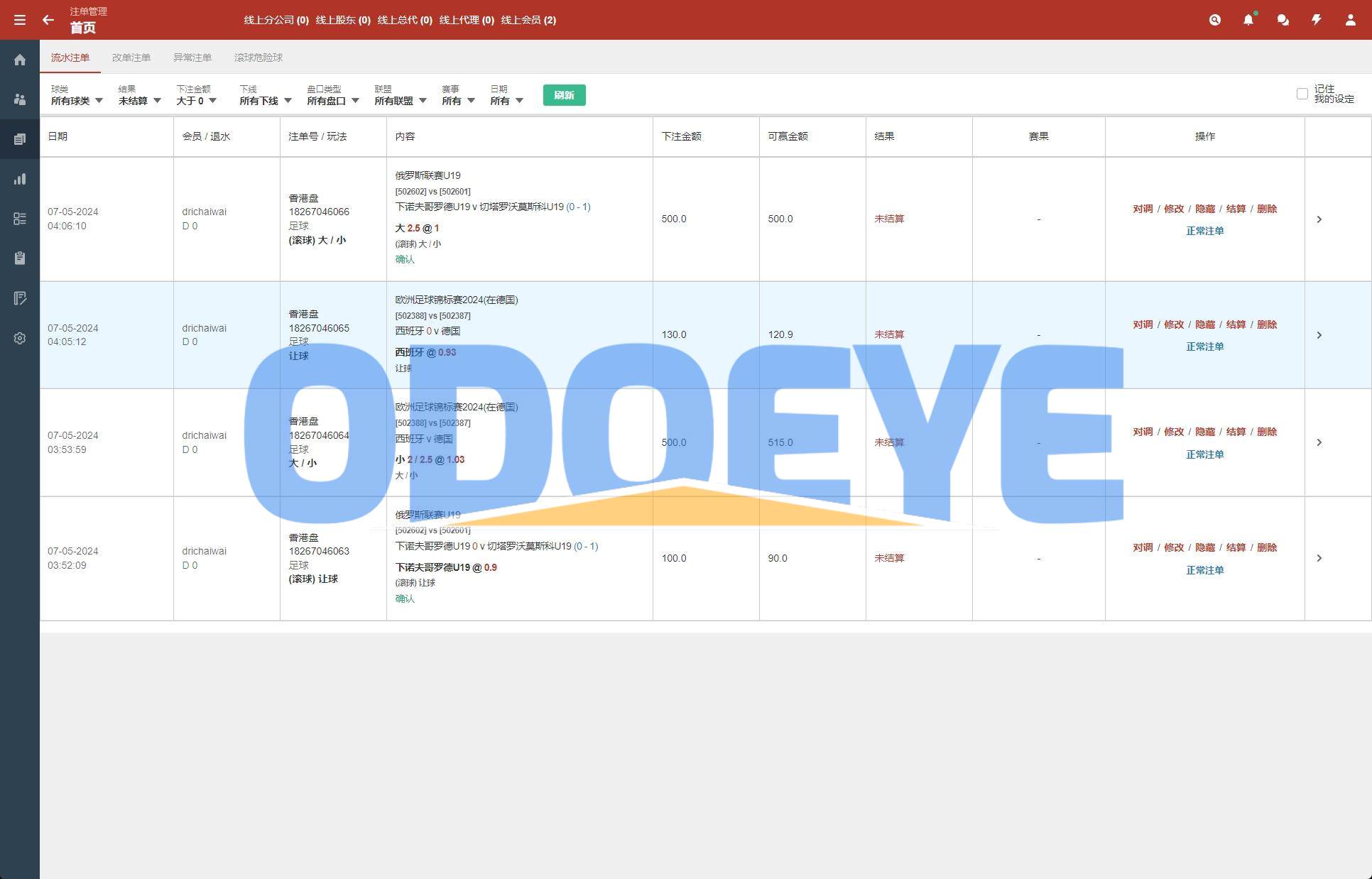The height and width of the screenshot is (879, 1372).
Task: Open the bar chart reports icon
Action: point(20,179)
